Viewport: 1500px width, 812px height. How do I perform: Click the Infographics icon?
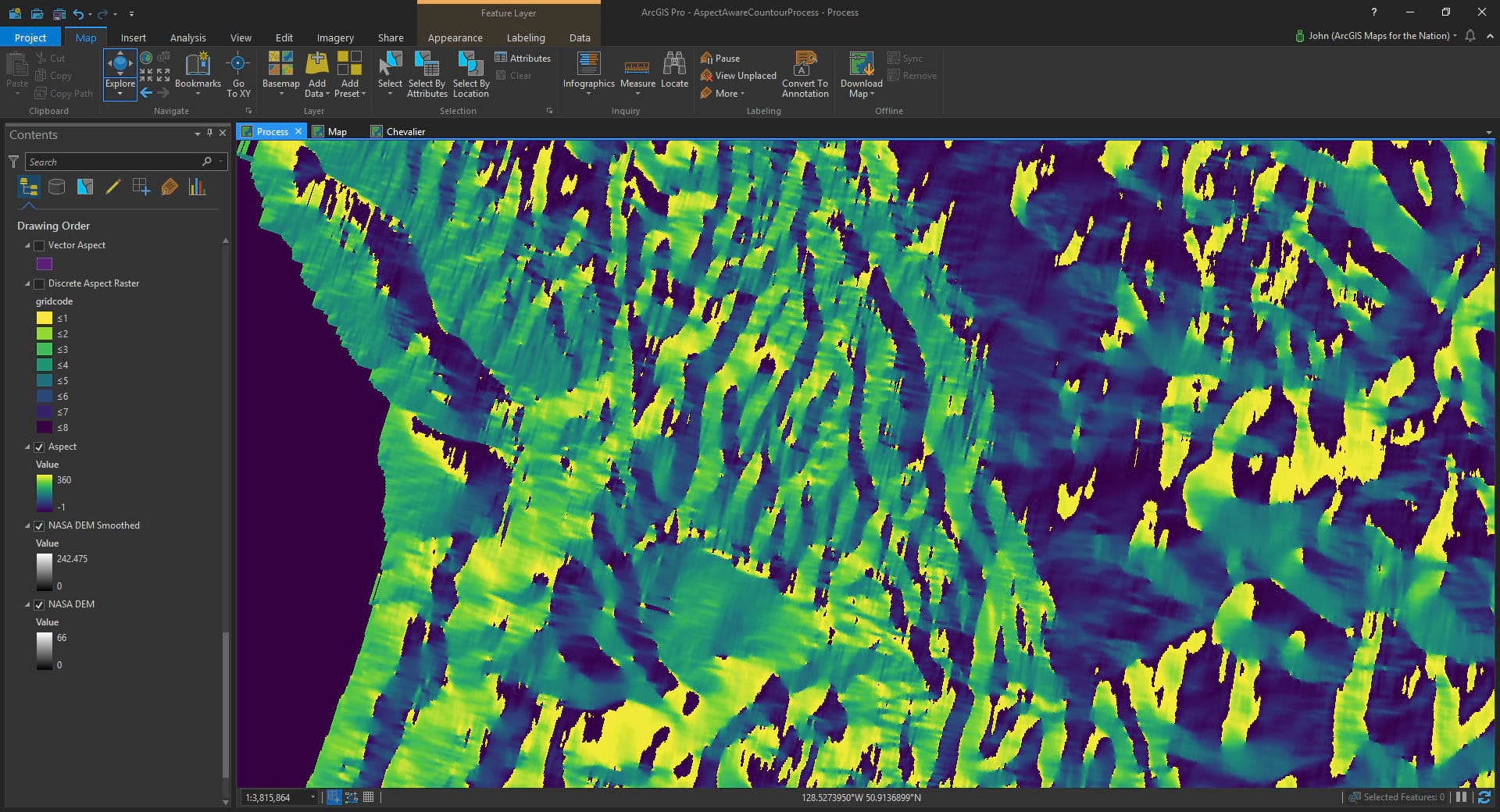click(x=588, y=64)
